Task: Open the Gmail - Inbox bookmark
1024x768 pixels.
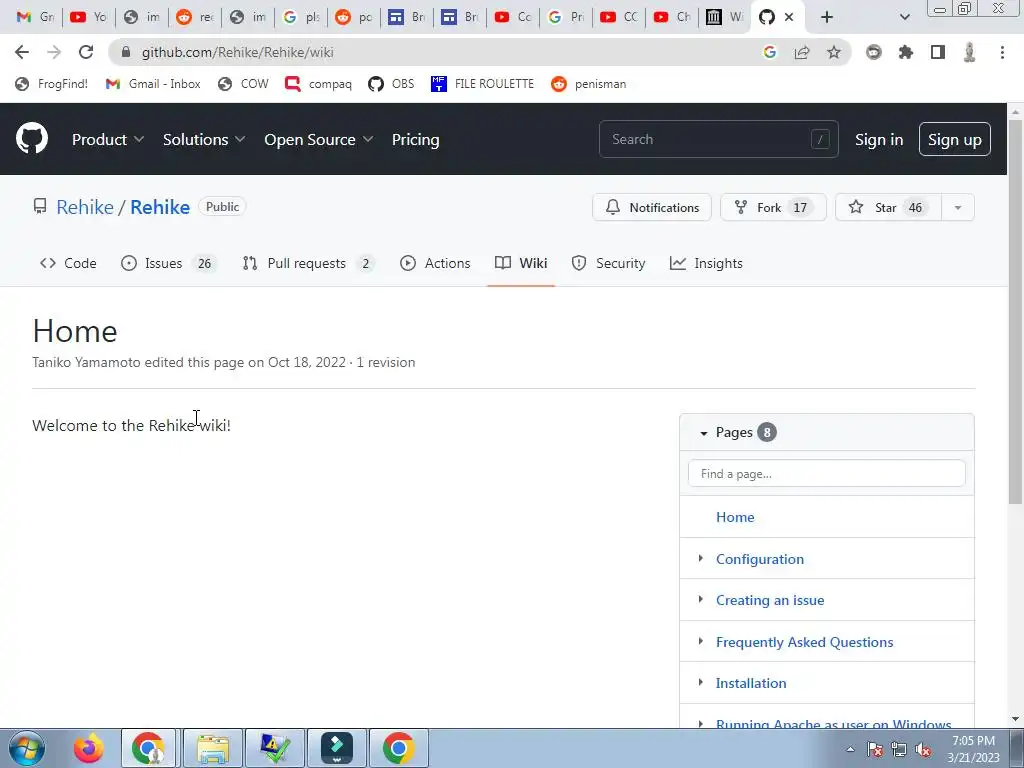Action: point(153,84)
